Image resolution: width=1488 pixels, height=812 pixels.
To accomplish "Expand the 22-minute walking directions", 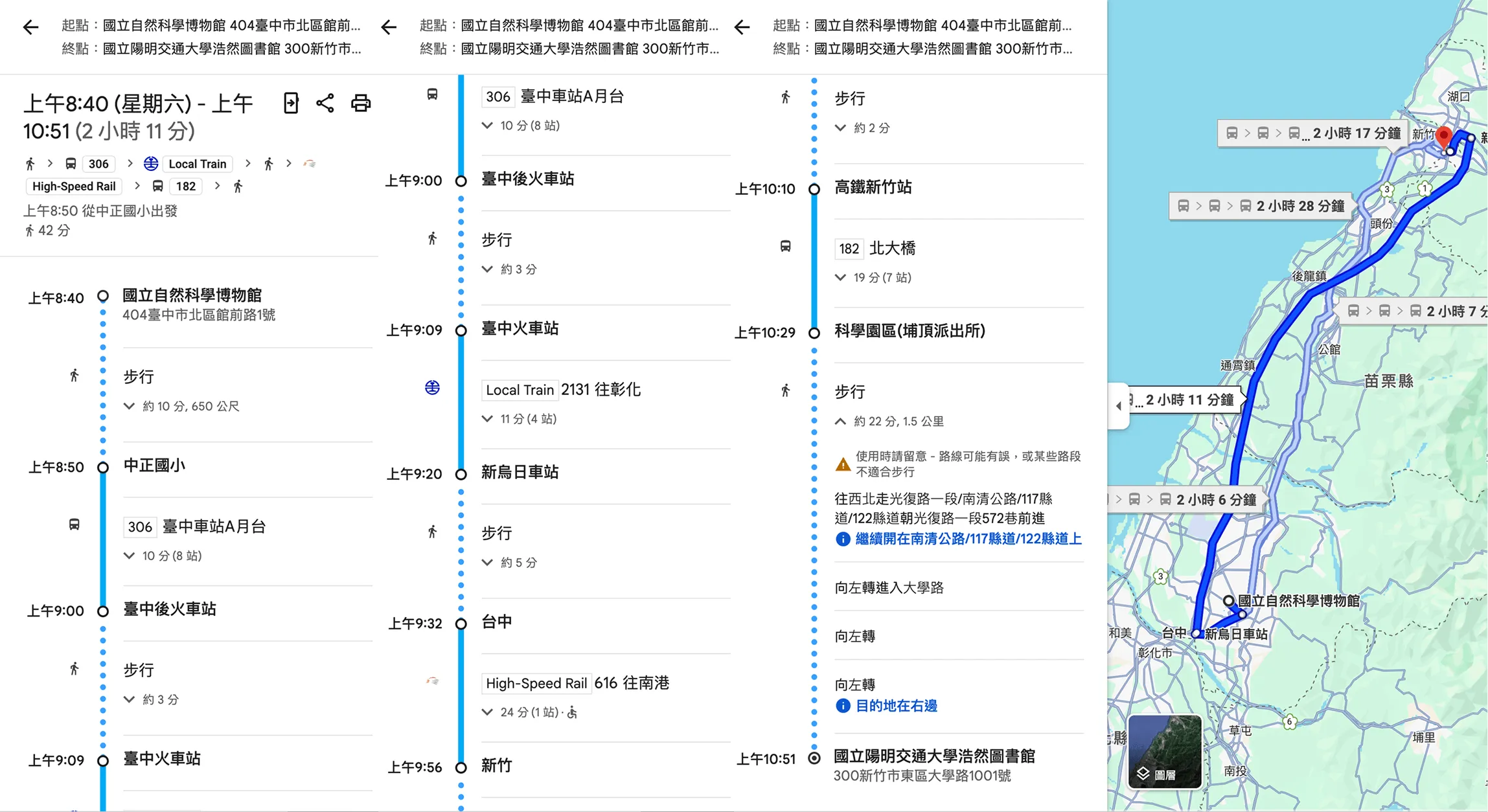I will pos(841,420).
